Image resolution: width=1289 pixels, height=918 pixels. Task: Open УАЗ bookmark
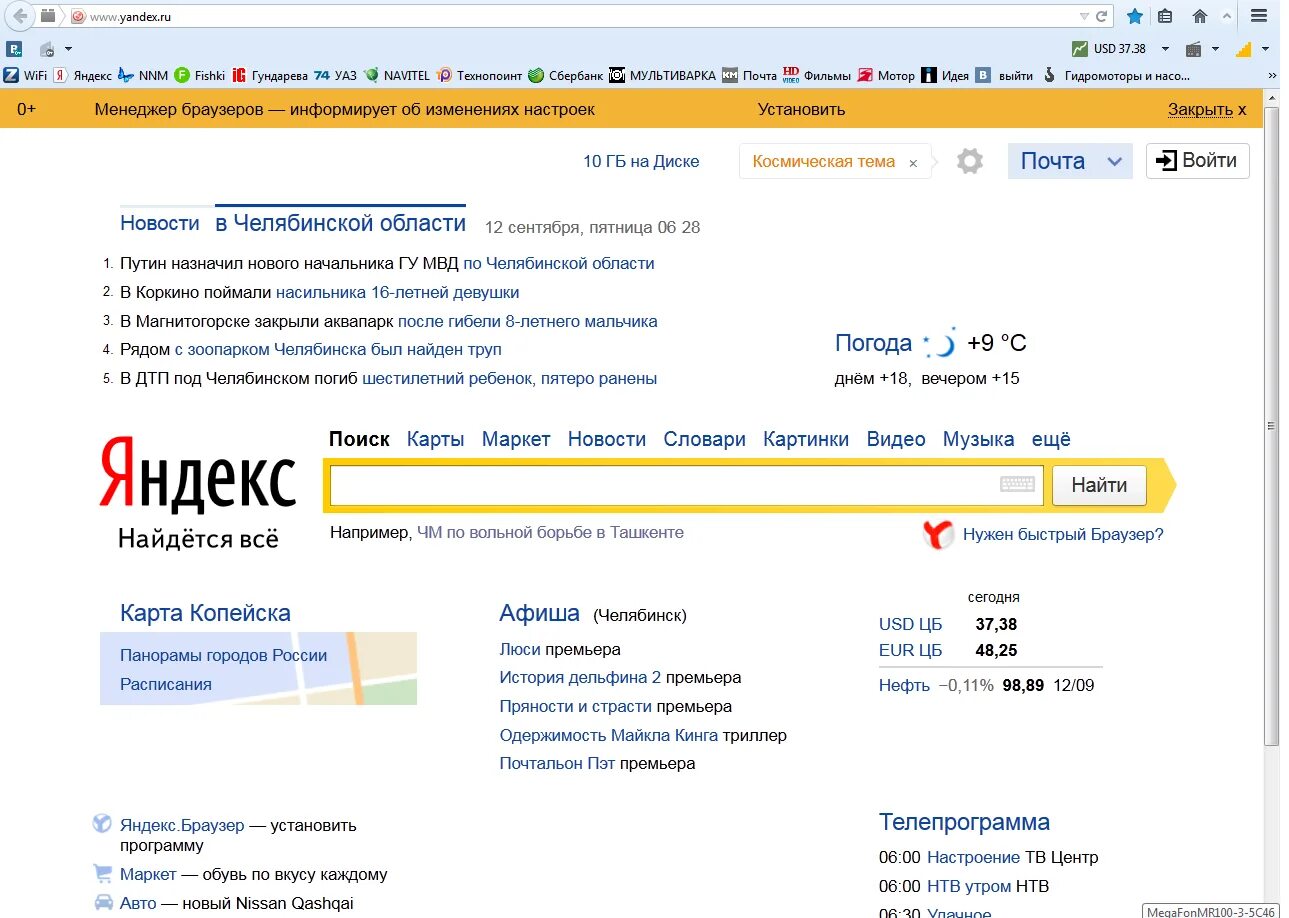pyautogui.click(x=335, y=75)
